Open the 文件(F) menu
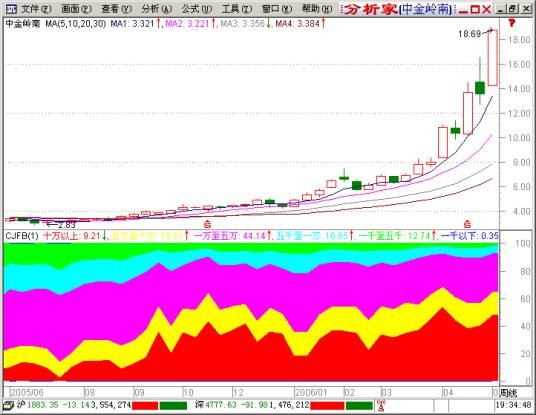This screenshot has width=536, height=415. (36, 9)
